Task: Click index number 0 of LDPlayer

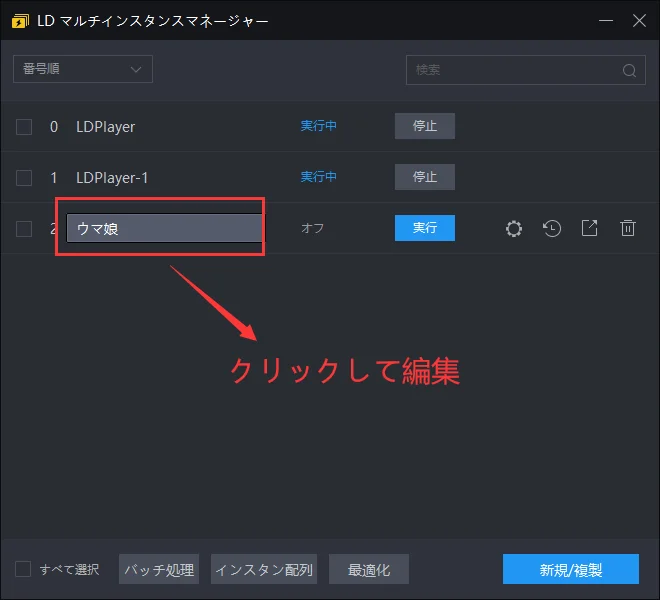Action: [54, 127]
